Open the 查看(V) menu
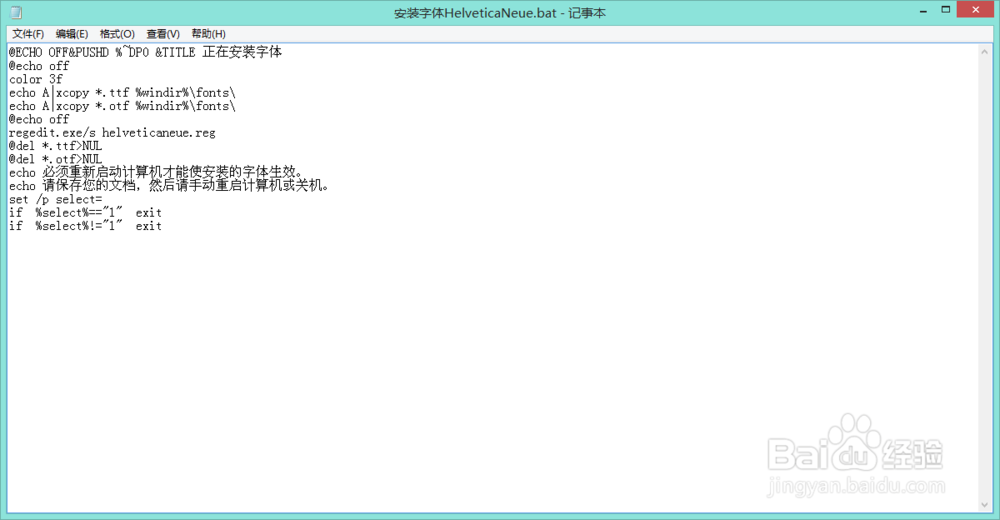The image size is (1000, 520). 163,34
